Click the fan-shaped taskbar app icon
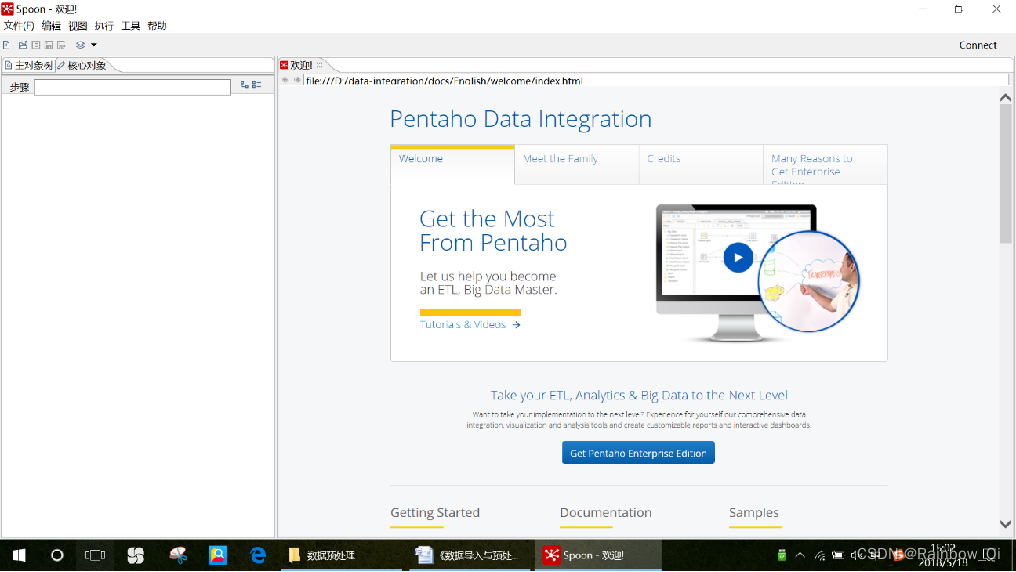This screenshot has height=572, width=1016. pyautogui.click(x=135, y=555)
